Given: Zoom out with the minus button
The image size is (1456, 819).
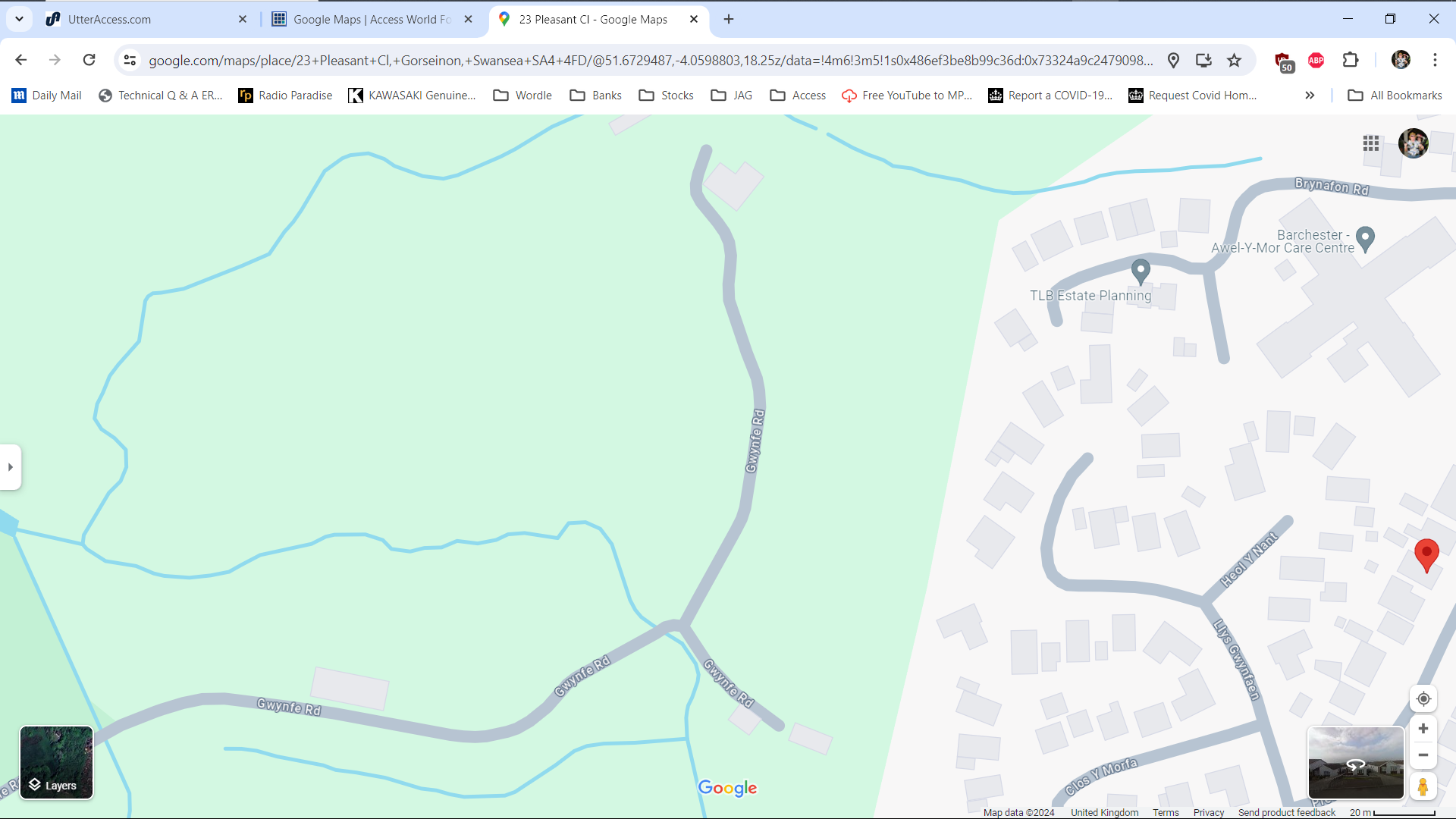Looking at the screenshot, I should [1423, 755].
